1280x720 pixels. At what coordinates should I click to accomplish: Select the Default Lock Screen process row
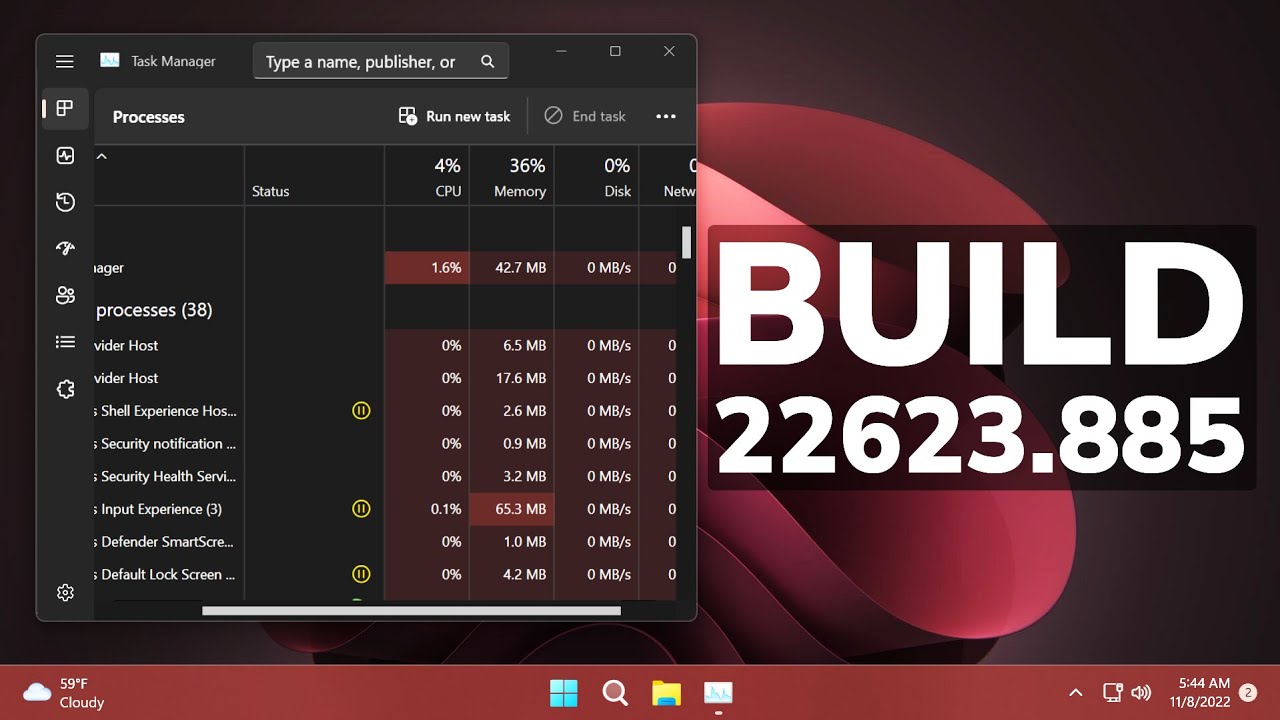[386, 574]
